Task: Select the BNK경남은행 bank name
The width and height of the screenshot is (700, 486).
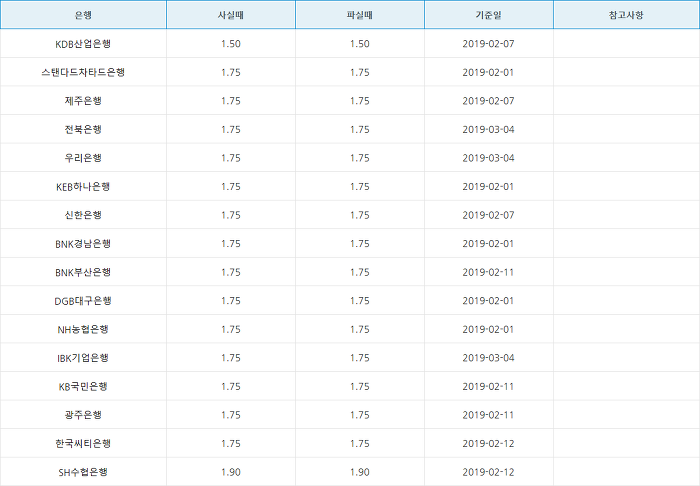Action: click(83, 244)
